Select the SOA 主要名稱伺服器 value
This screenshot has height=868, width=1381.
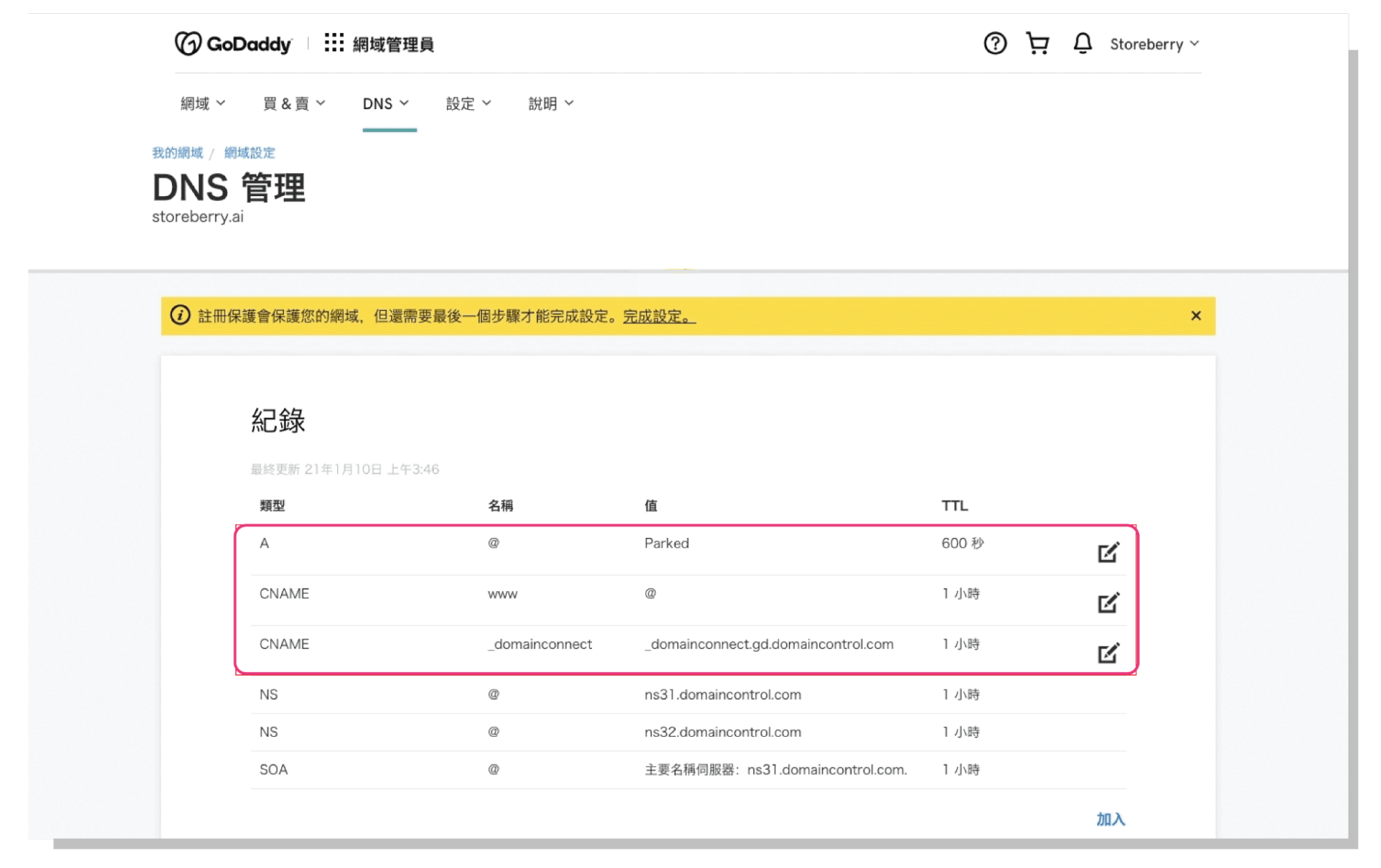click(776, 769)
